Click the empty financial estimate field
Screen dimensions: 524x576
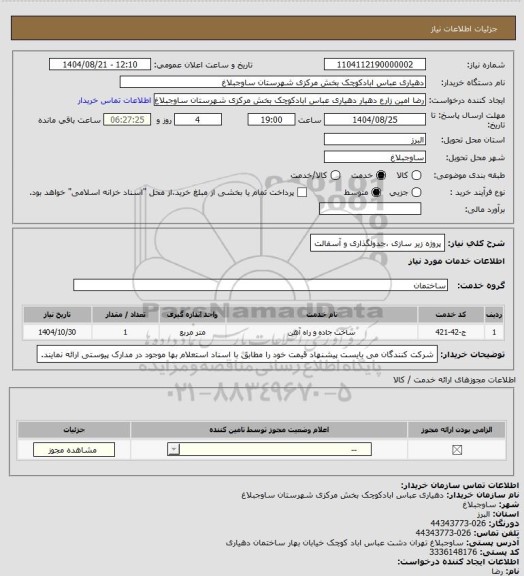click(370, 209)
